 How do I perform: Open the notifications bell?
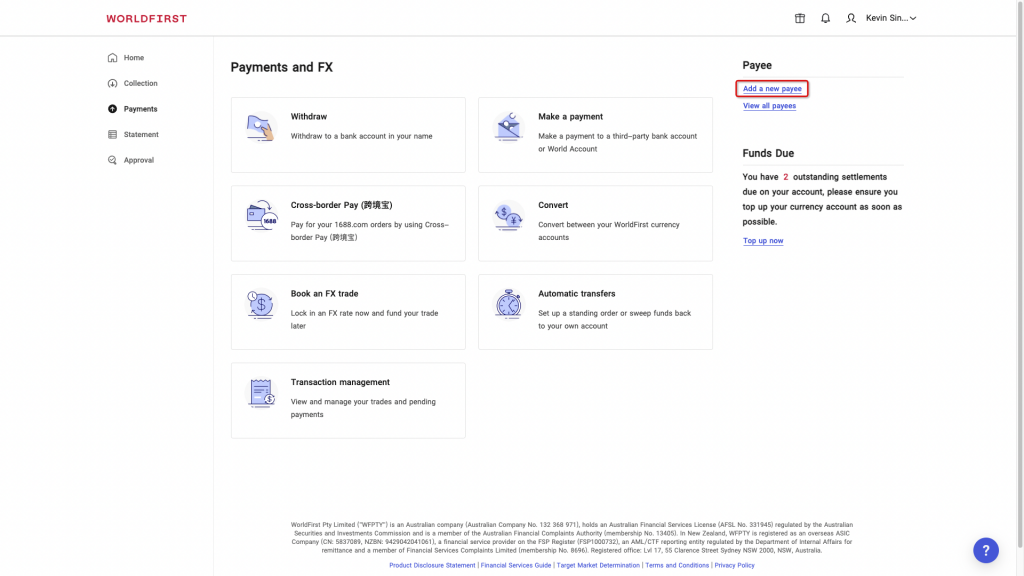(825, 18)
